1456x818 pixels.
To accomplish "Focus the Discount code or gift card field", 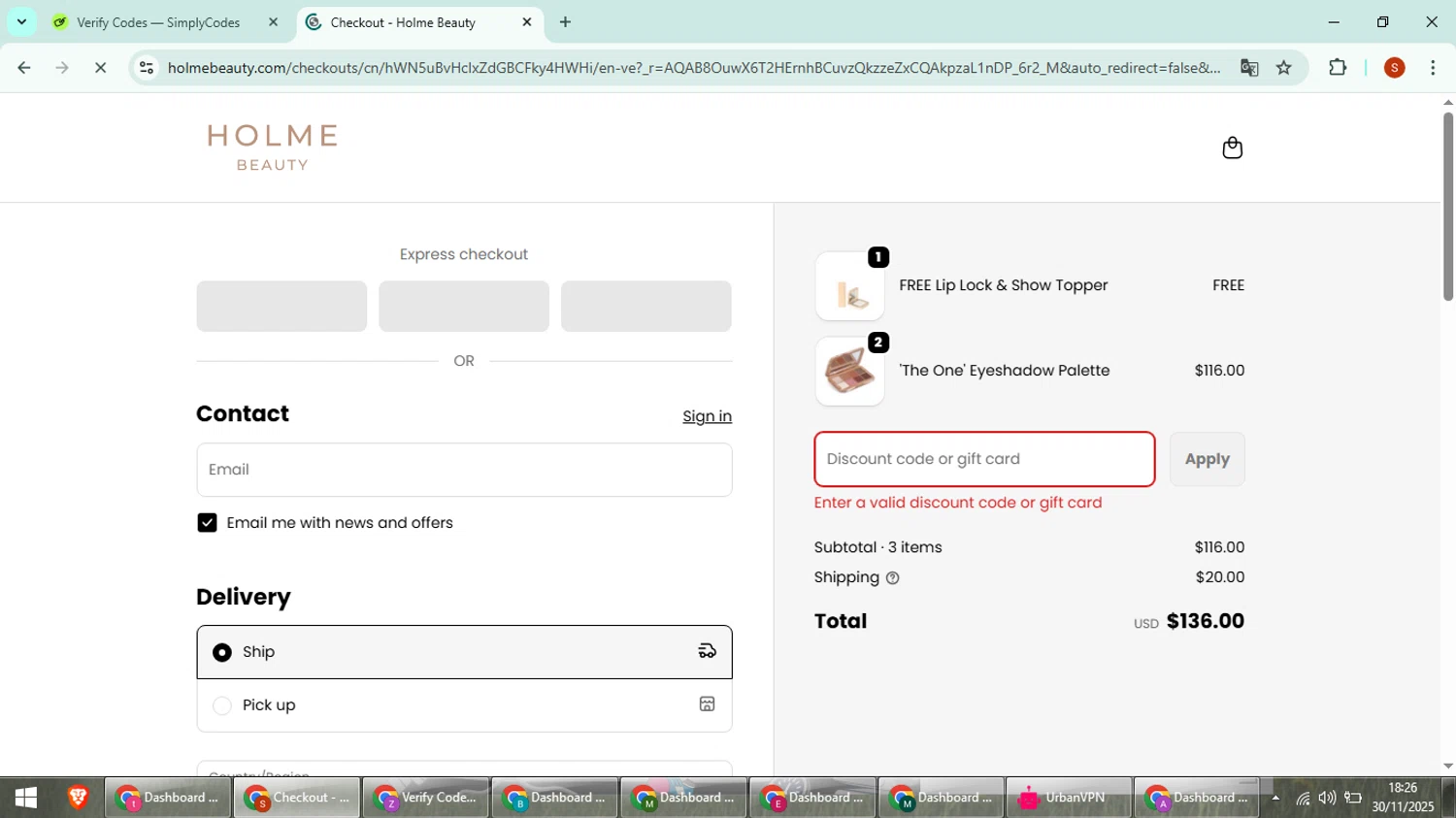I will coord(984,459).
